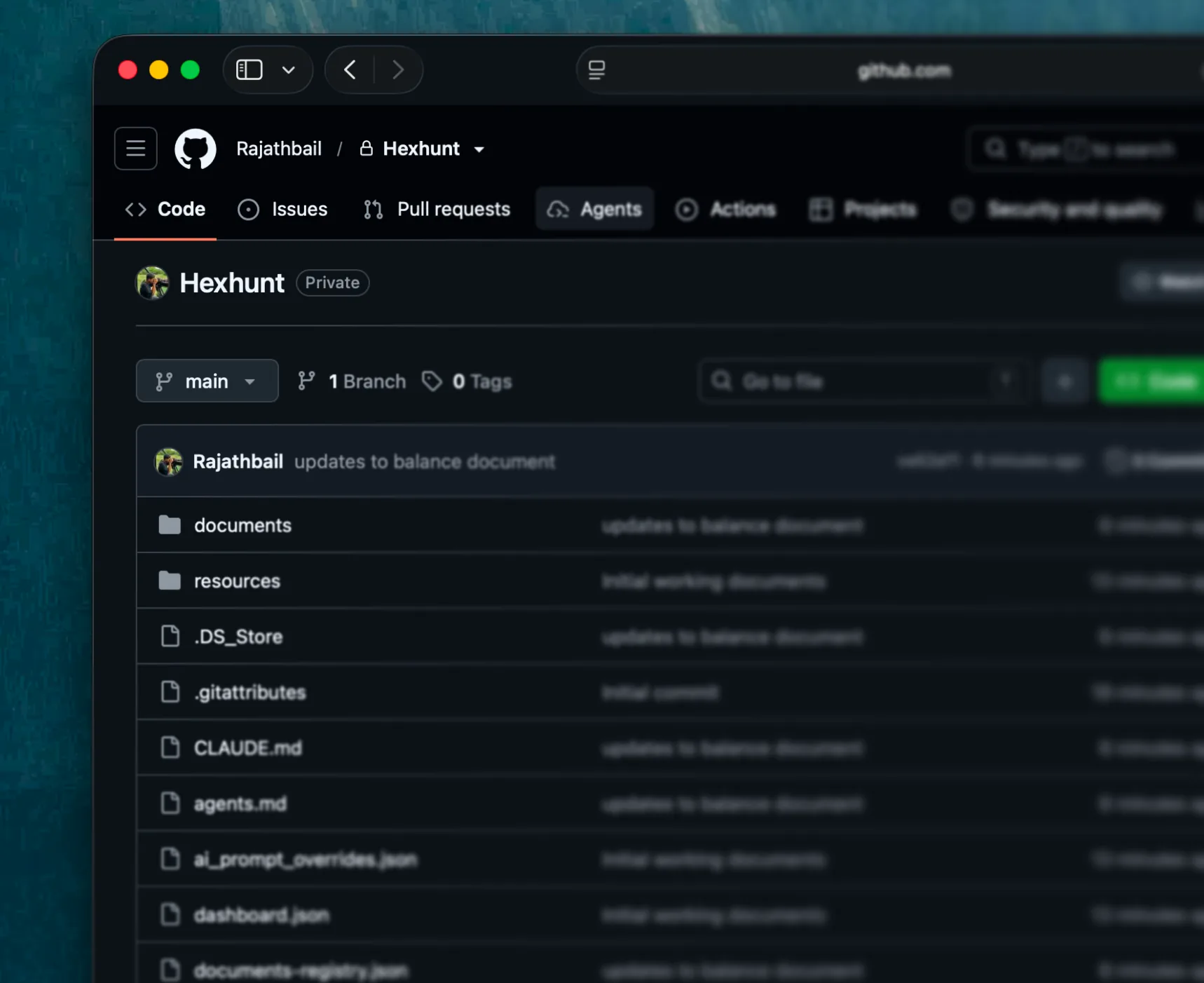Open the Security and quality tab
The height and width of the screenshot is (983, 1204).
[1056, 209]
